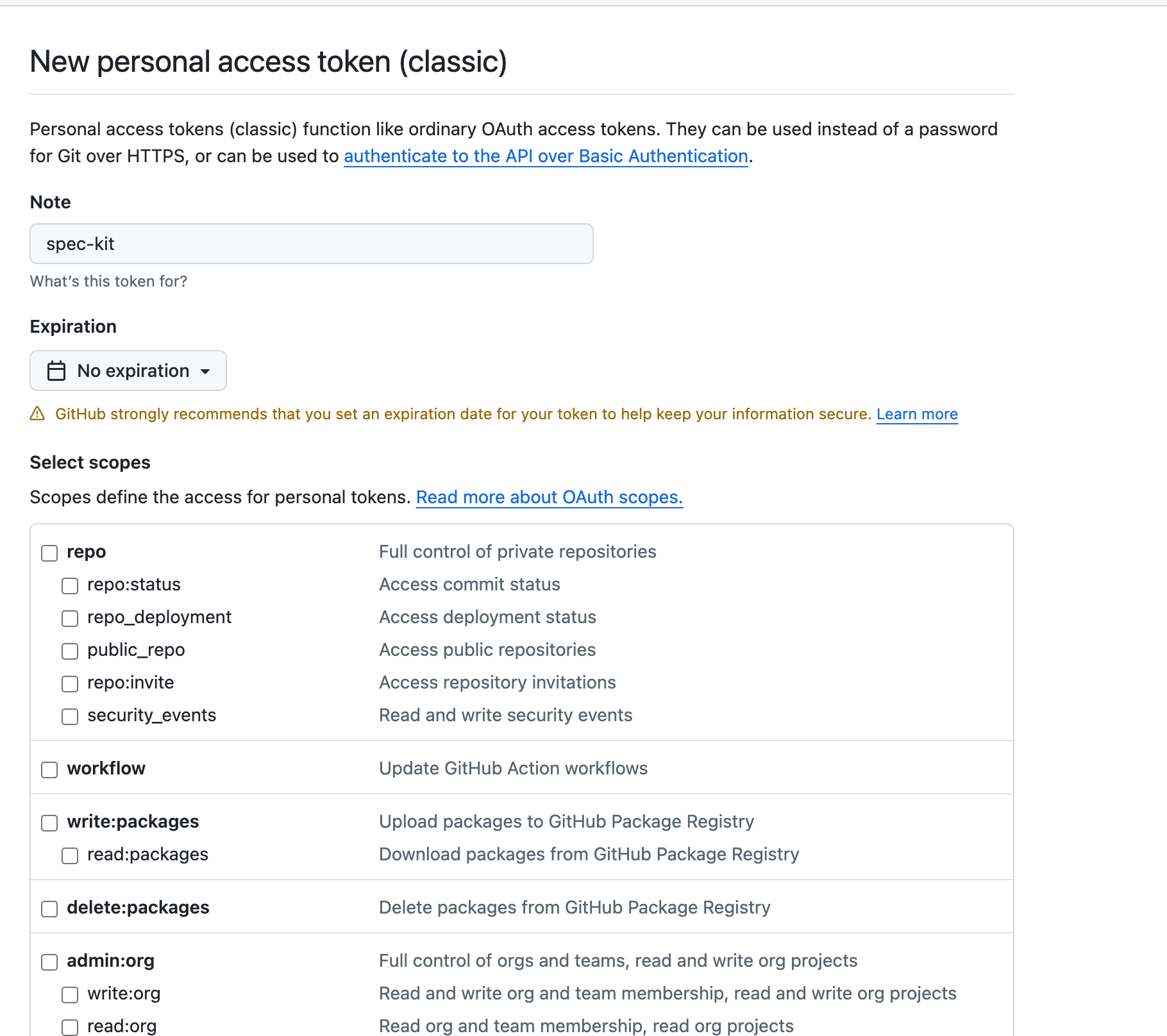Enable security_events scope

point(69,716)
